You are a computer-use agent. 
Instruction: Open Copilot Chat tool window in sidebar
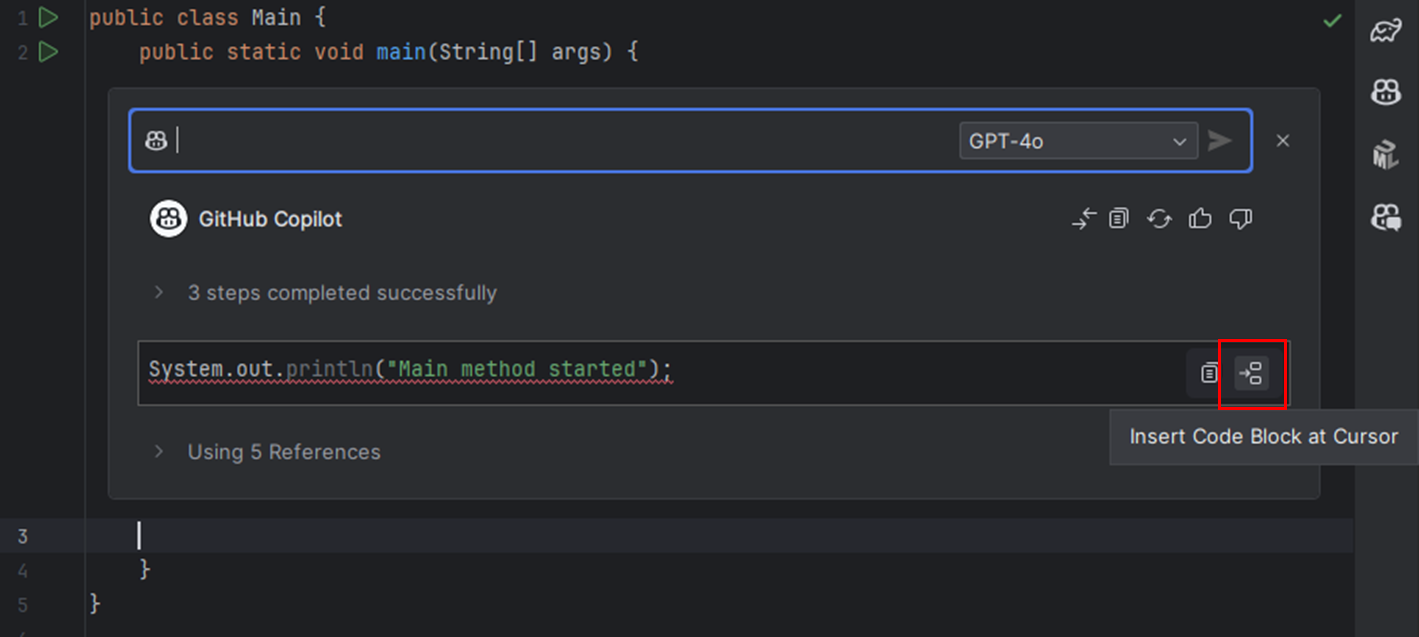(1386, 217)
